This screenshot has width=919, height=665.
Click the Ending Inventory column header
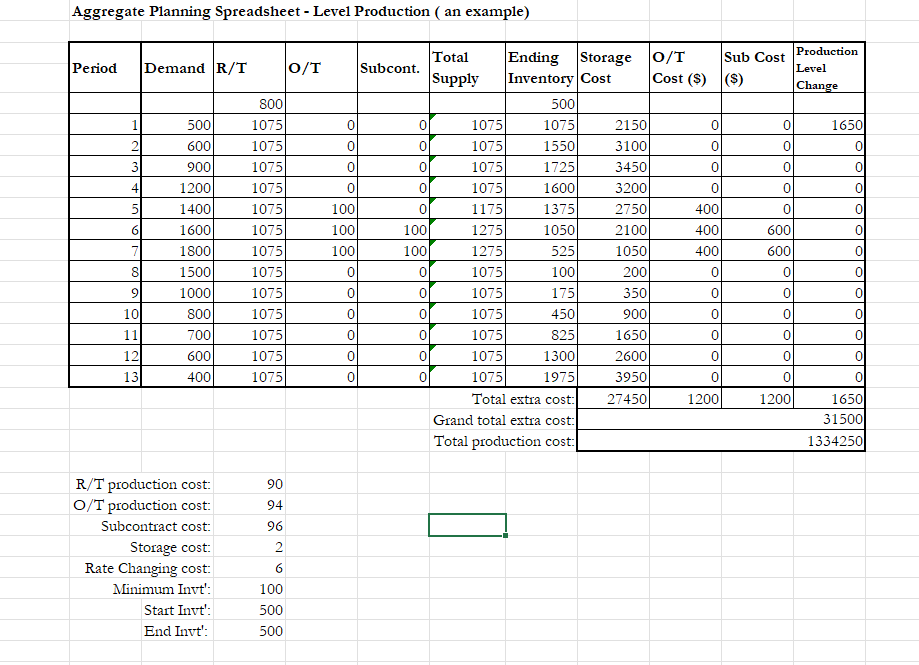coord(539,68)
